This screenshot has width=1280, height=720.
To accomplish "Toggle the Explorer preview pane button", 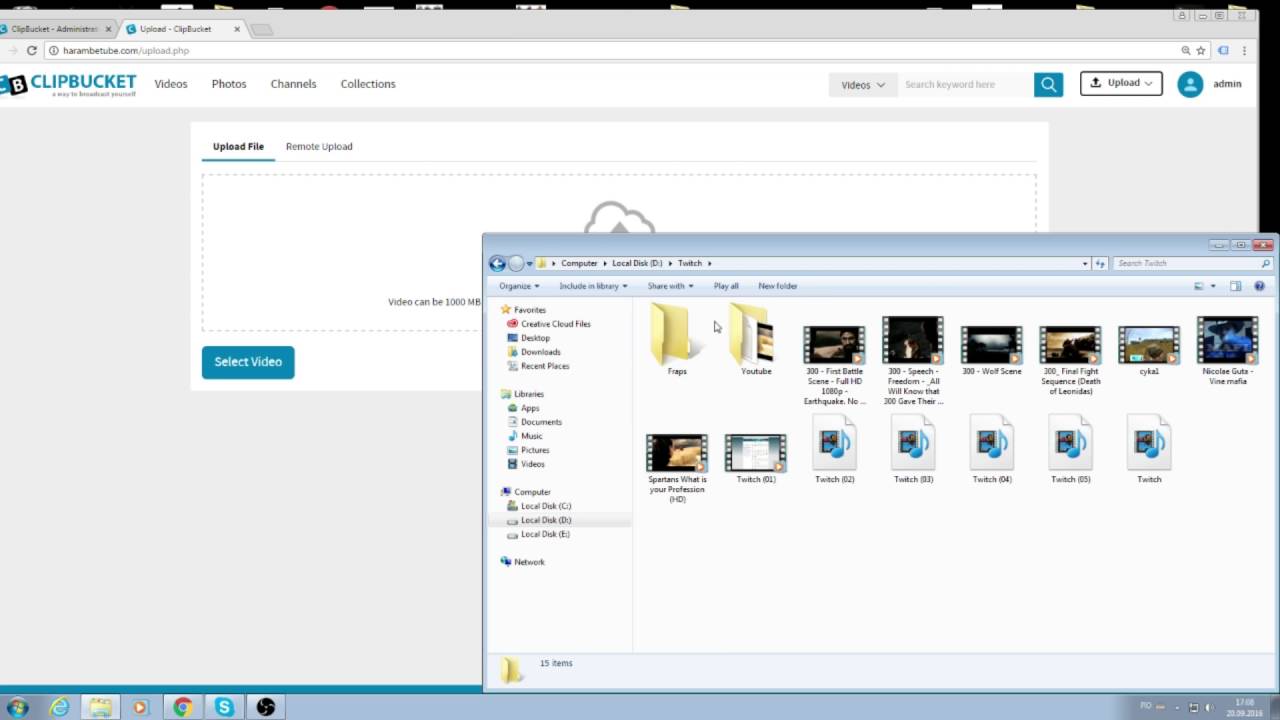I will click(x=1235, y=286).
